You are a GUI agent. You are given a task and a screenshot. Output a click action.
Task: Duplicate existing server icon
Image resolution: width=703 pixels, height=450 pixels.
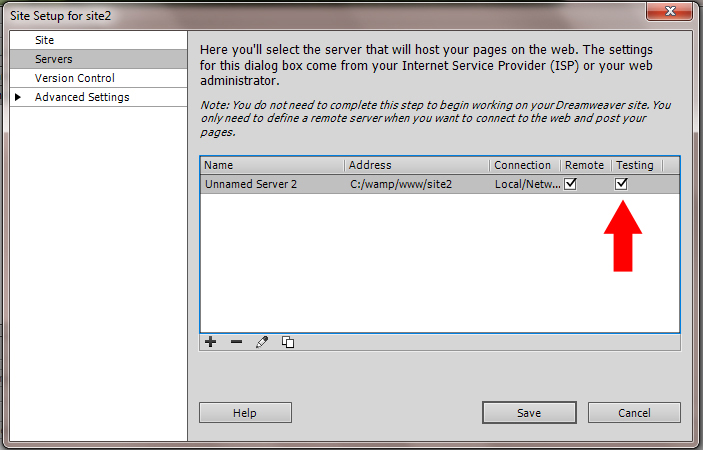click(x=288, y=342)
